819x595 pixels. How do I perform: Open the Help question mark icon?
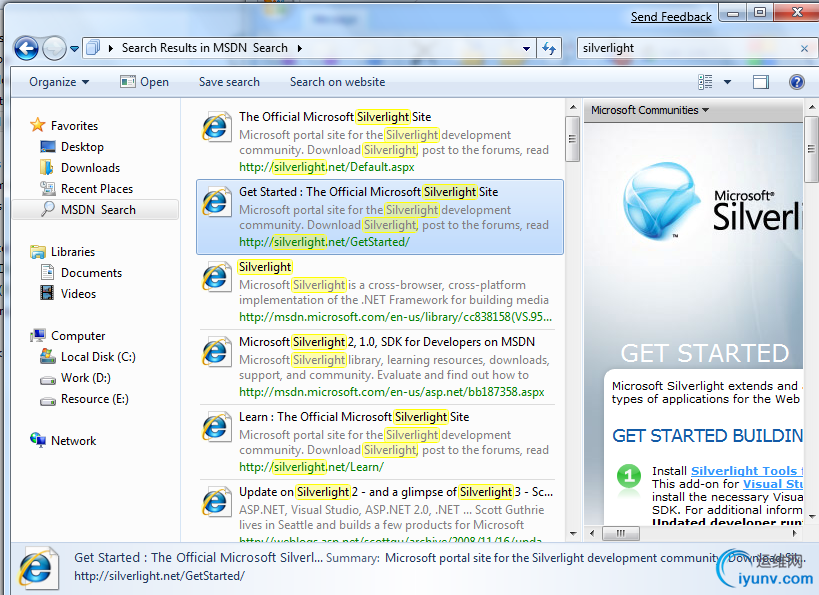797,82
